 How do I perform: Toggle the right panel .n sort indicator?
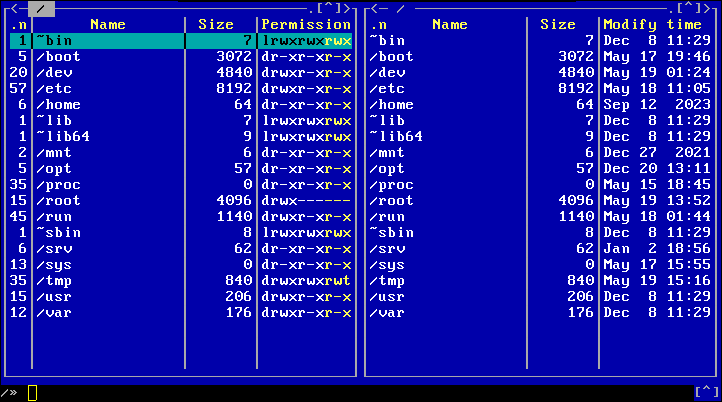(x=380, y=24)
